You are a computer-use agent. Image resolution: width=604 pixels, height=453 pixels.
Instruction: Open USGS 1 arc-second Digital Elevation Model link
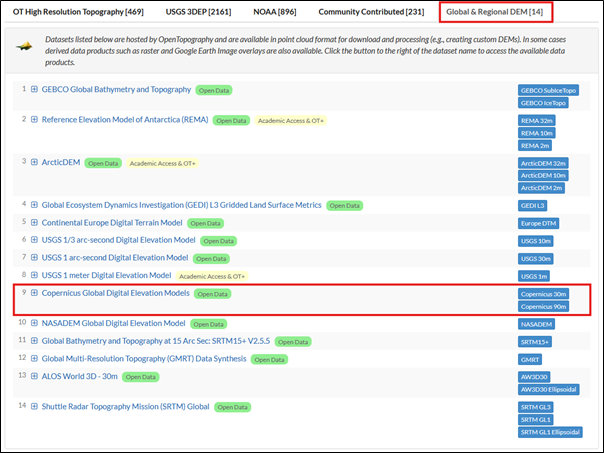click(115, 258)
